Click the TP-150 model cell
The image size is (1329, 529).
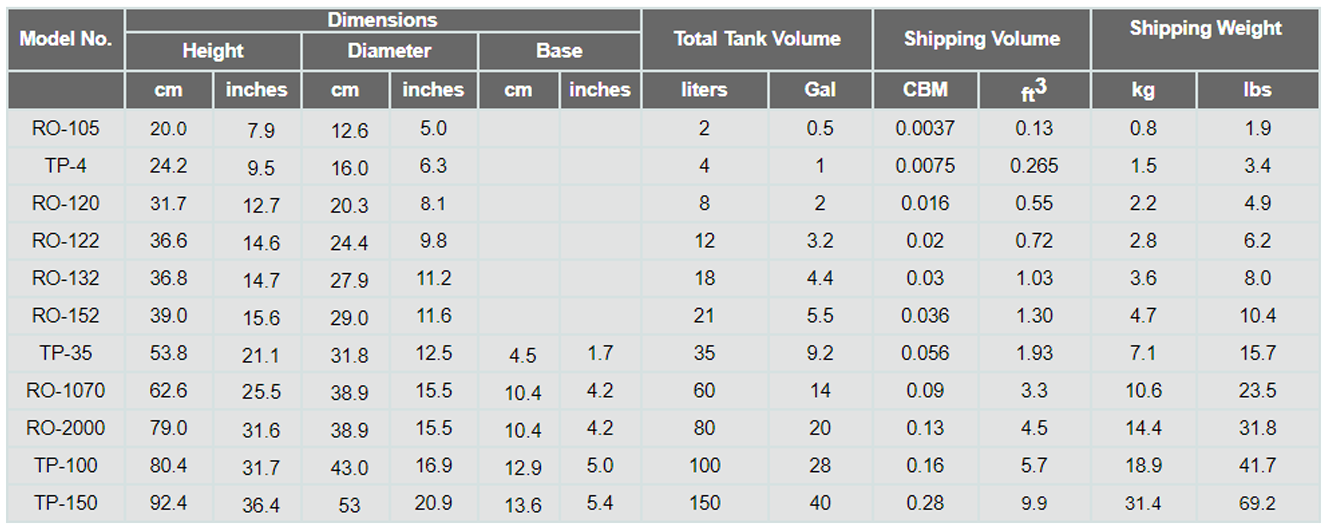(66, 502)
